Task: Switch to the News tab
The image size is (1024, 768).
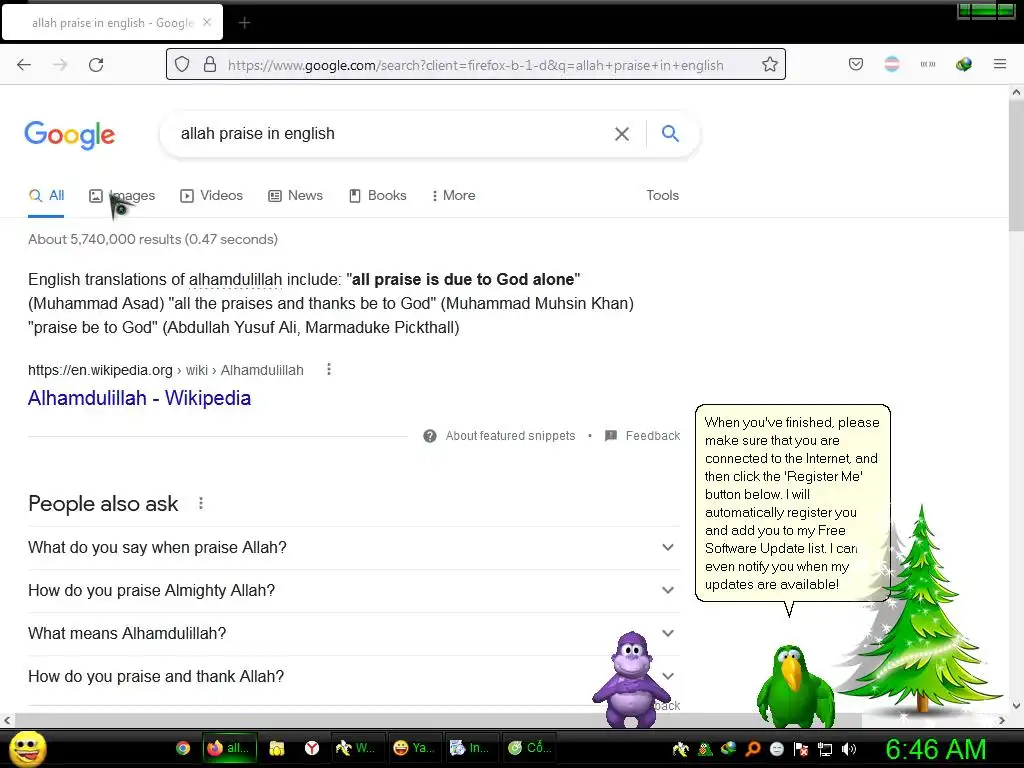Action: [296, 195]
